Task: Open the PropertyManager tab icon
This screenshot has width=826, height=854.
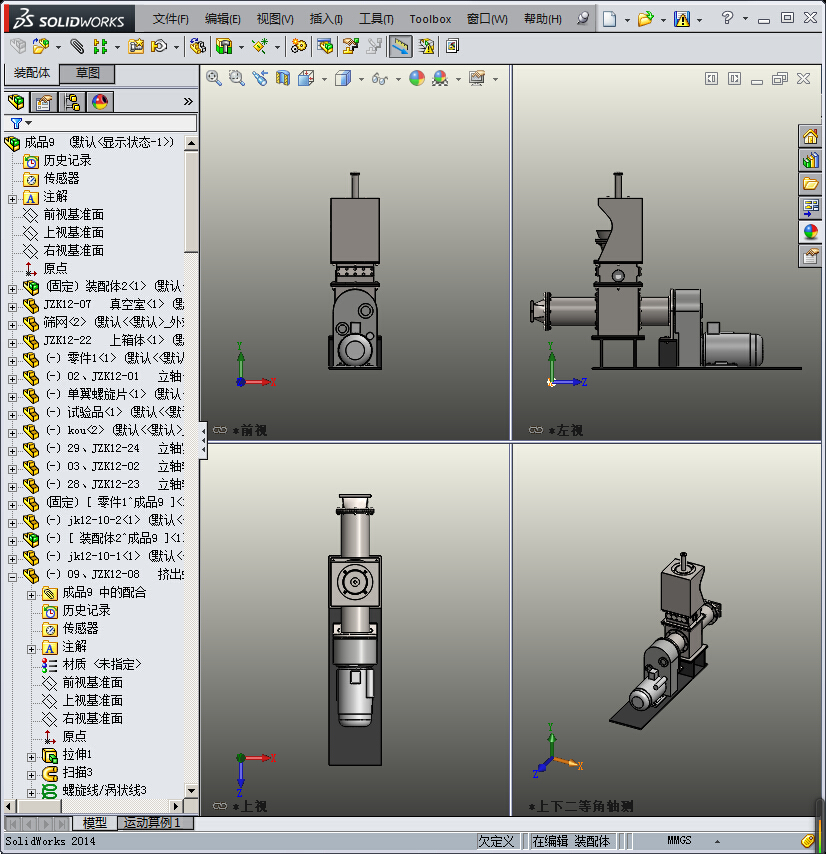Action: tap(44, 102)
